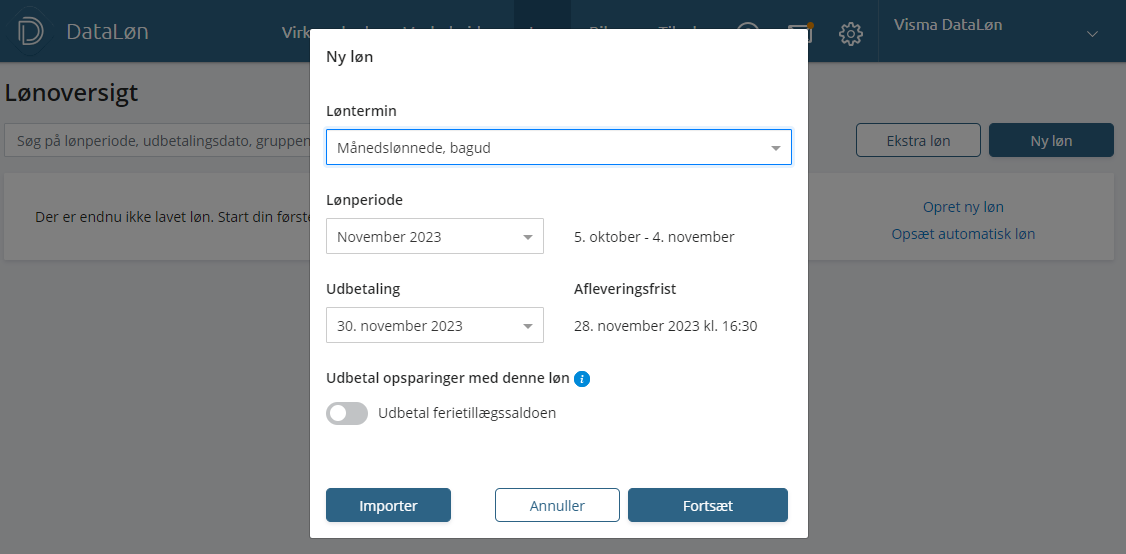
Task: Expand the account menu chevron arrow
Action: point(1092,34)
